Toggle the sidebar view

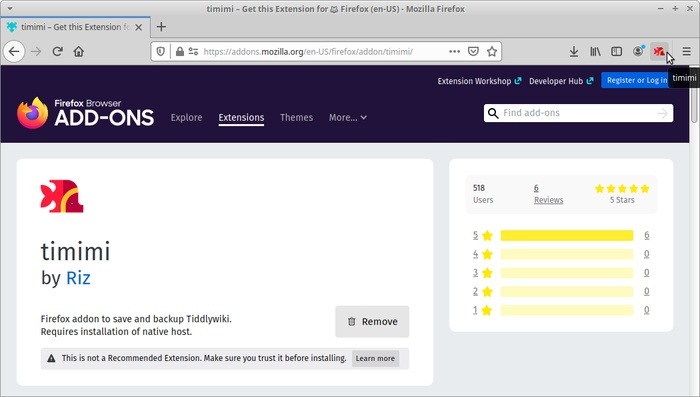[617, 52]
